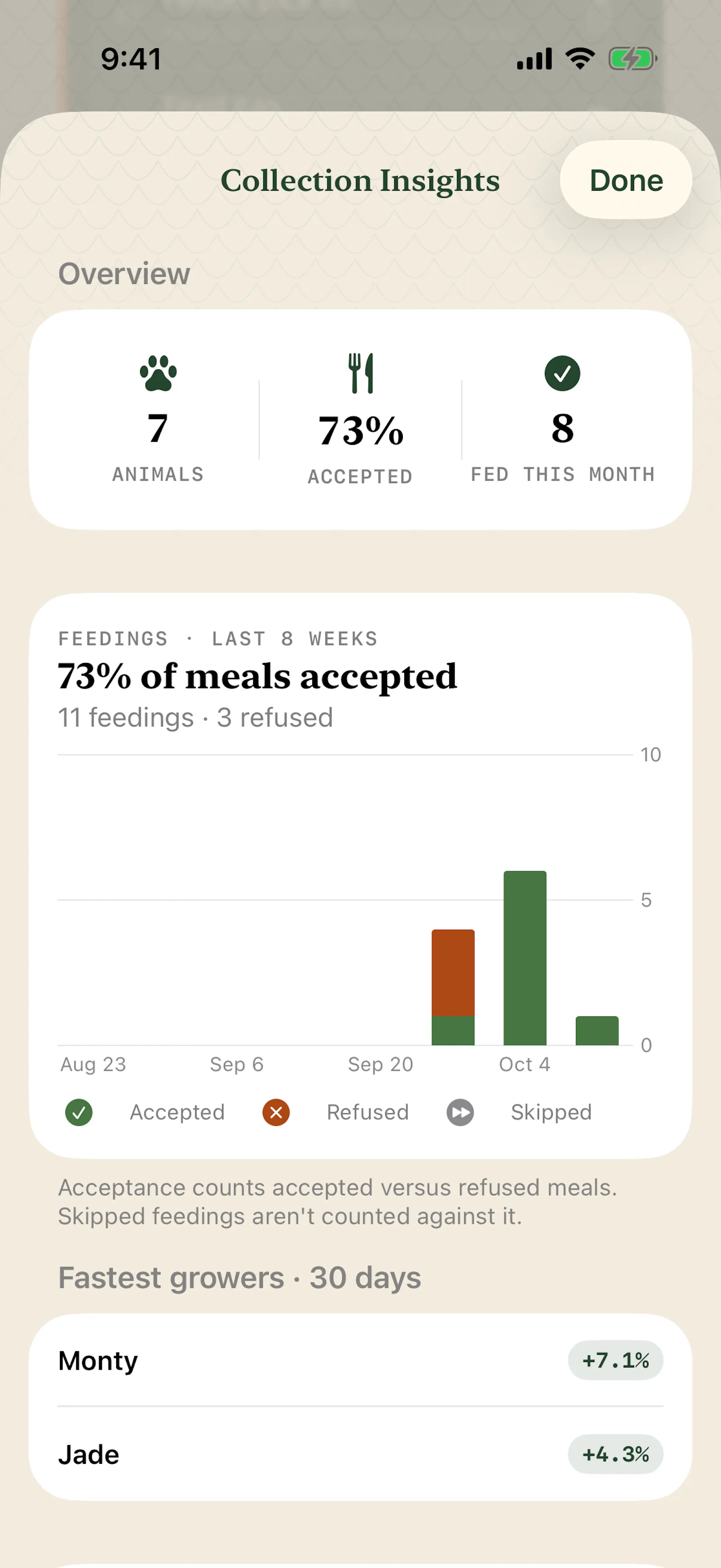Screen dimensions: 721x1568
Task: Tap the Done button
Action: tap(626, 180)
